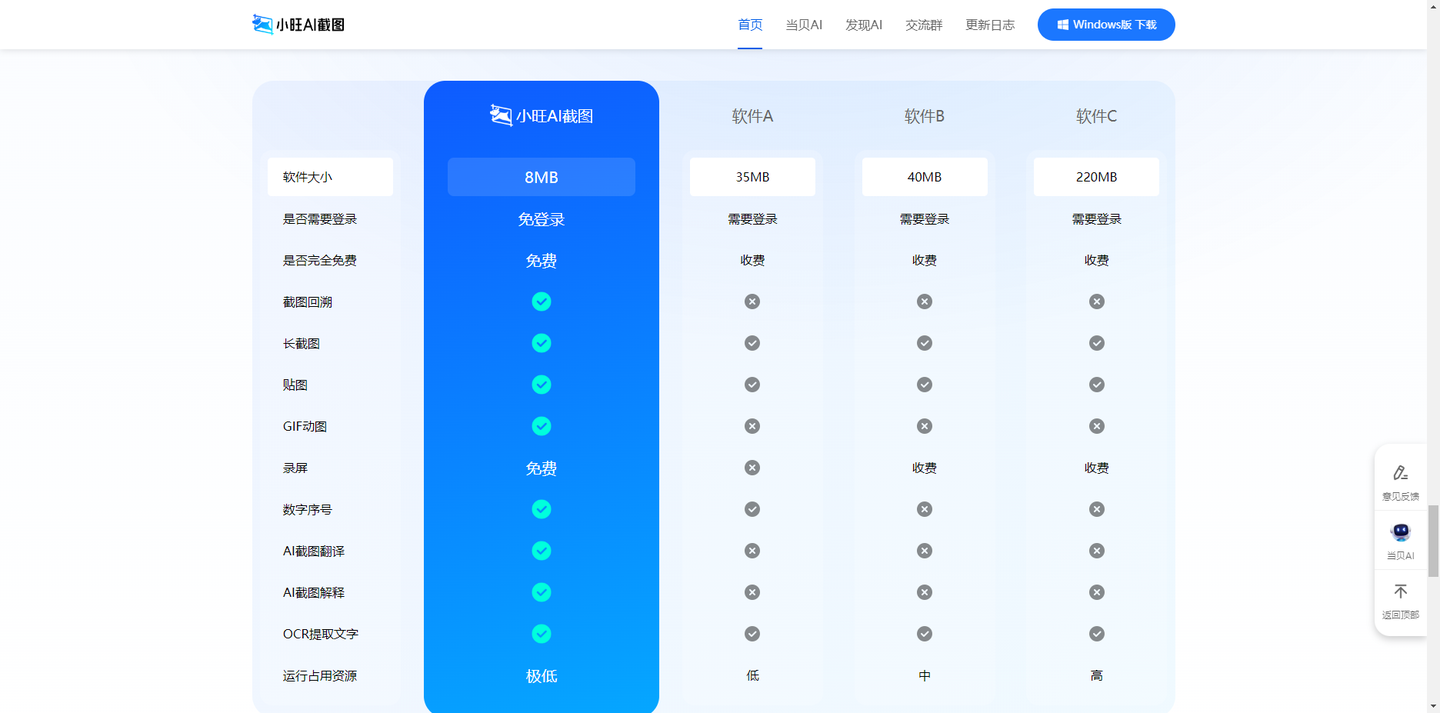The image size is (1440, 713).
Task: Click 小旺AI截图 checkmark for AI截图翻译 row
Action: [x=541, y=551]
